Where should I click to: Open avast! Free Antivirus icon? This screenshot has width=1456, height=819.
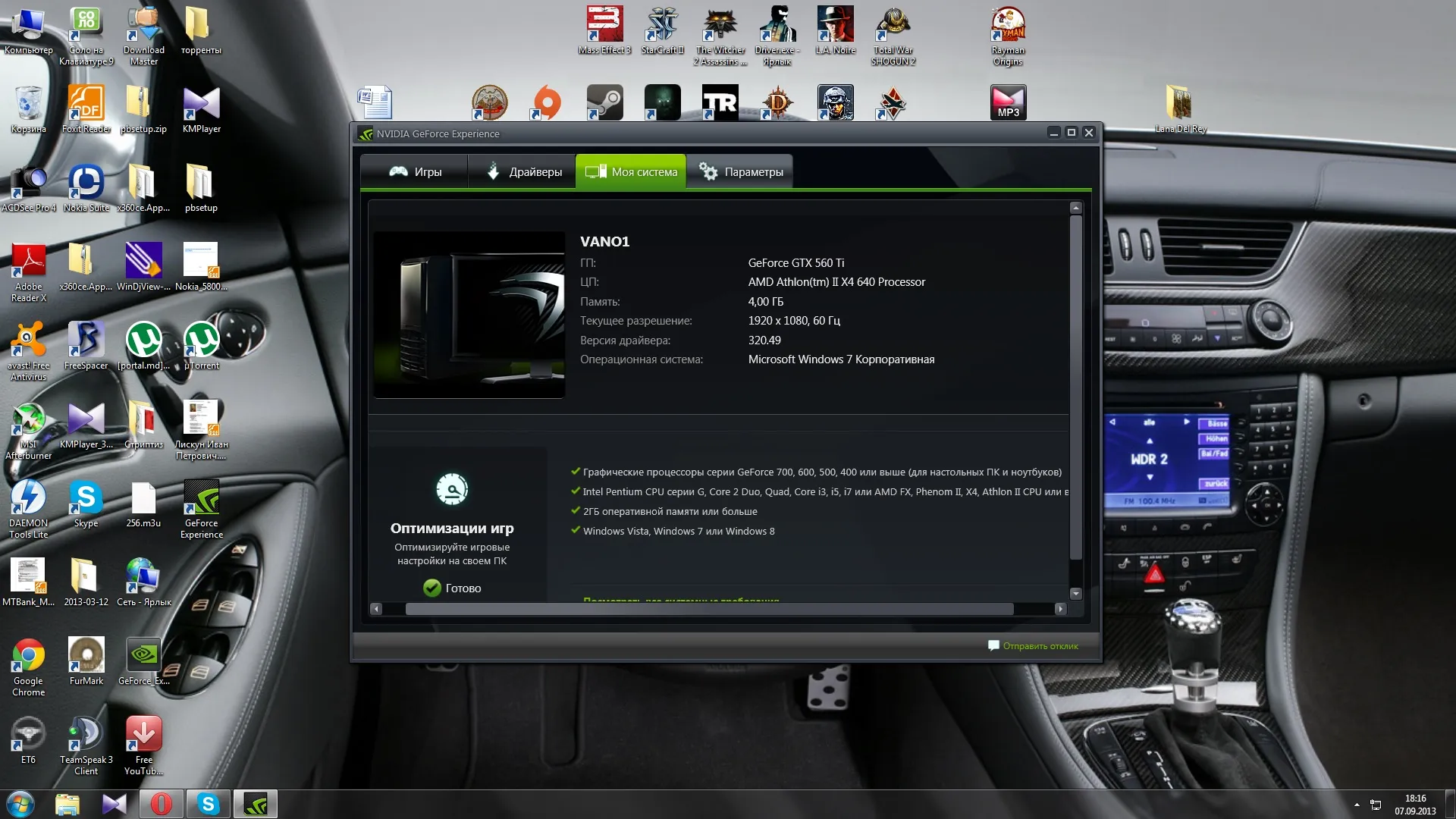[28, 352]
